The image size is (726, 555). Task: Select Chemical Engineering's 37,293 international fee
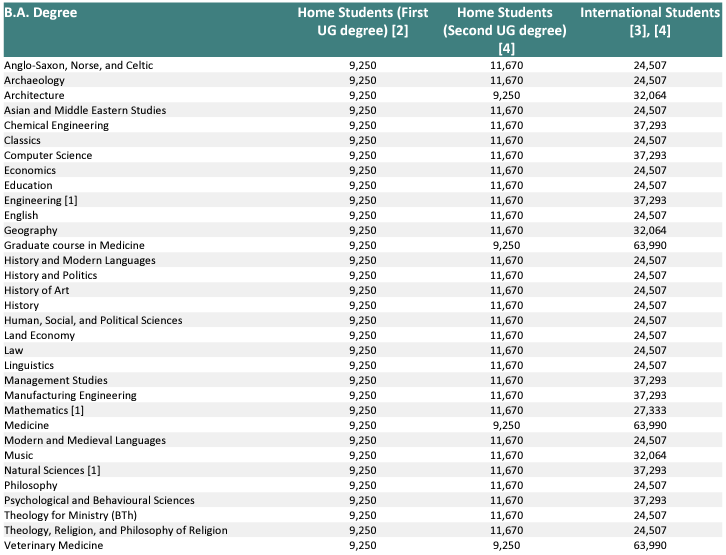click(650, 125)
